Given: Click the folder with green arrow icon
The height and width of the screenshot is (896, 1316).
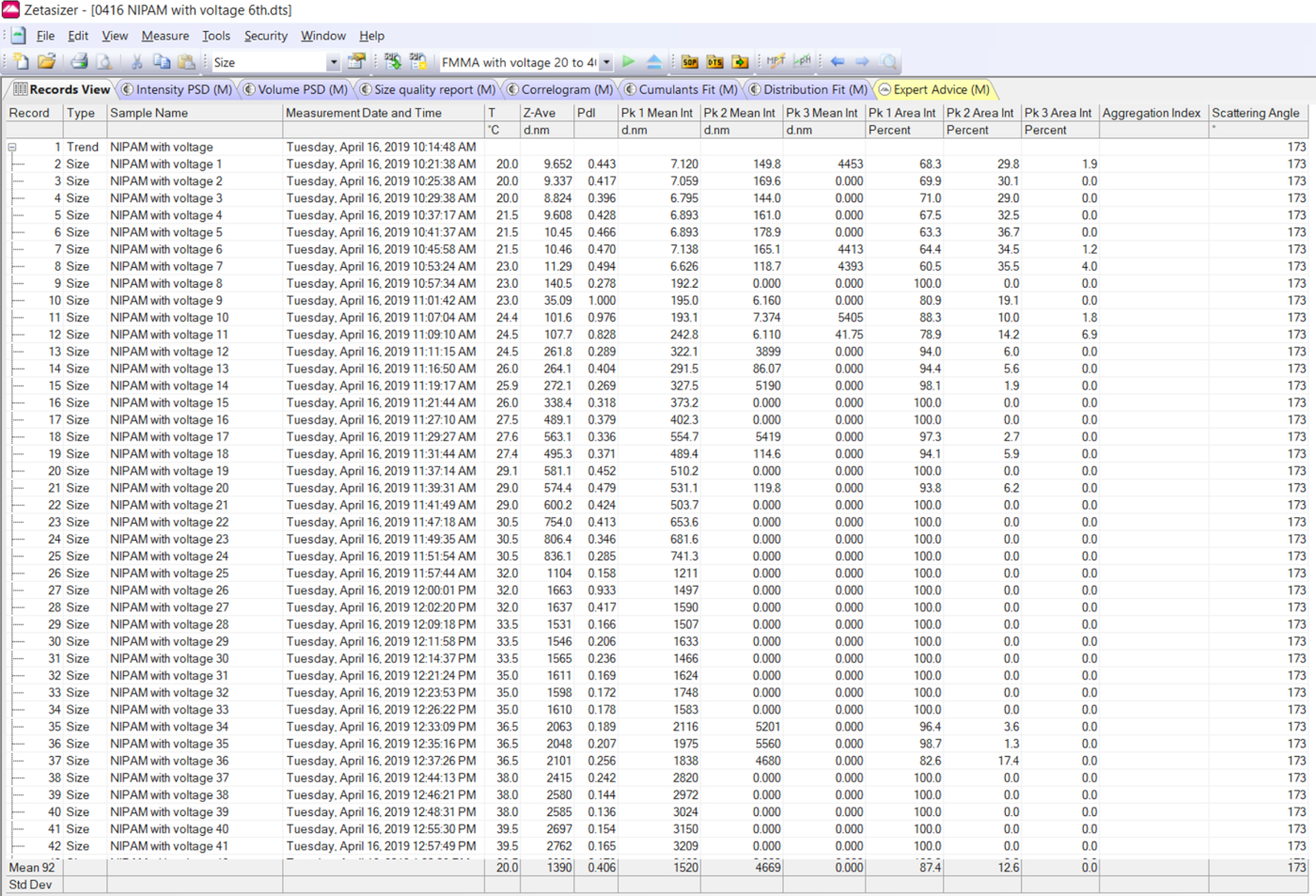Looking at the screenshot, I should (x=741, y=62).
